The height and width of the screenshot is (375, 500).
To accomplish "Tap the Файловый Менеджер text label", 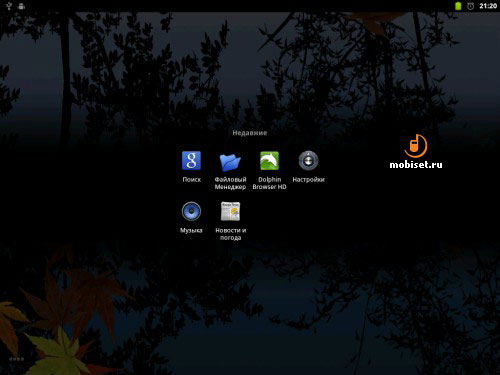I will tap(230, 183).
